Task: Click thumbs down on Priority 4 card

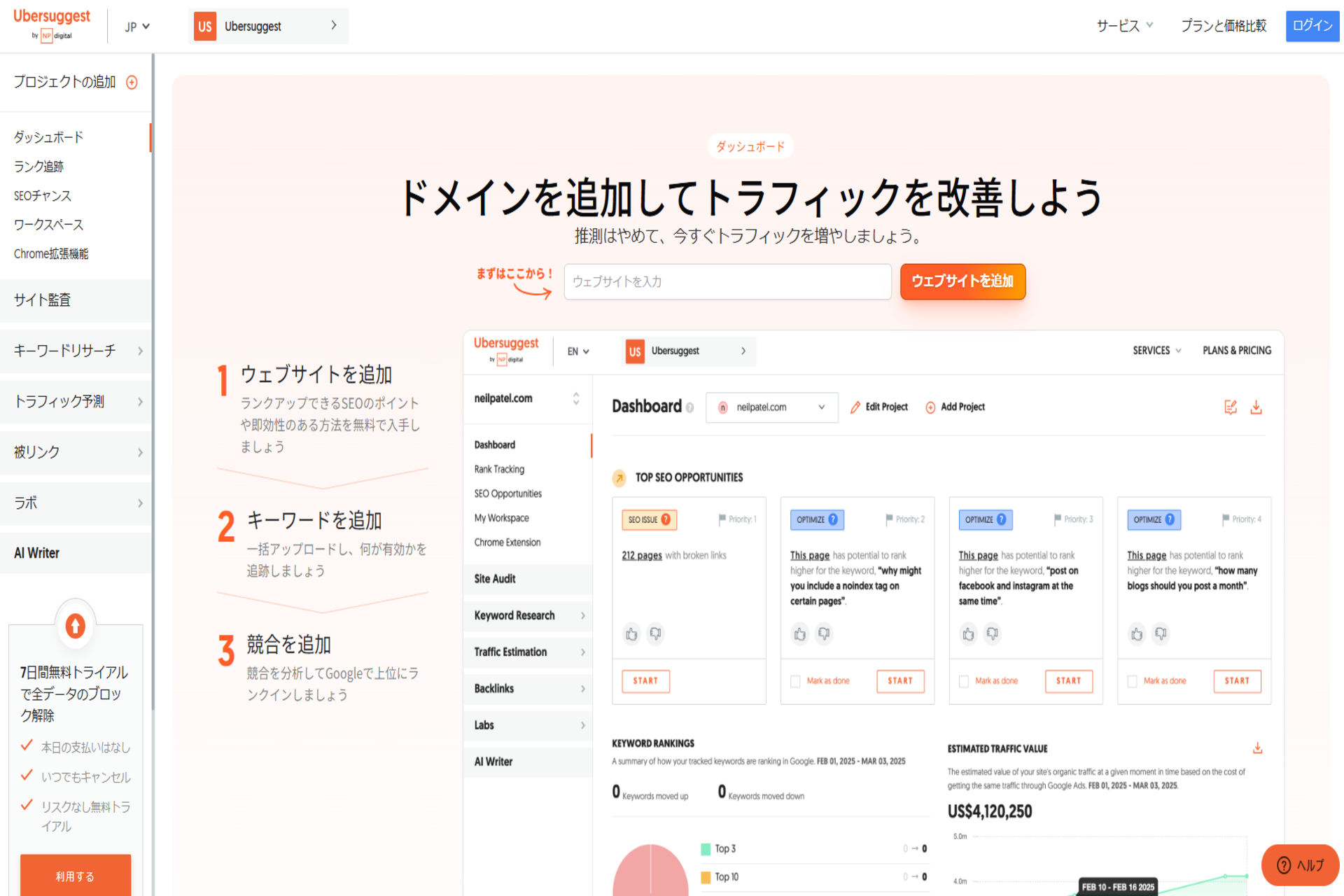Action: (x=1161, y=634)
